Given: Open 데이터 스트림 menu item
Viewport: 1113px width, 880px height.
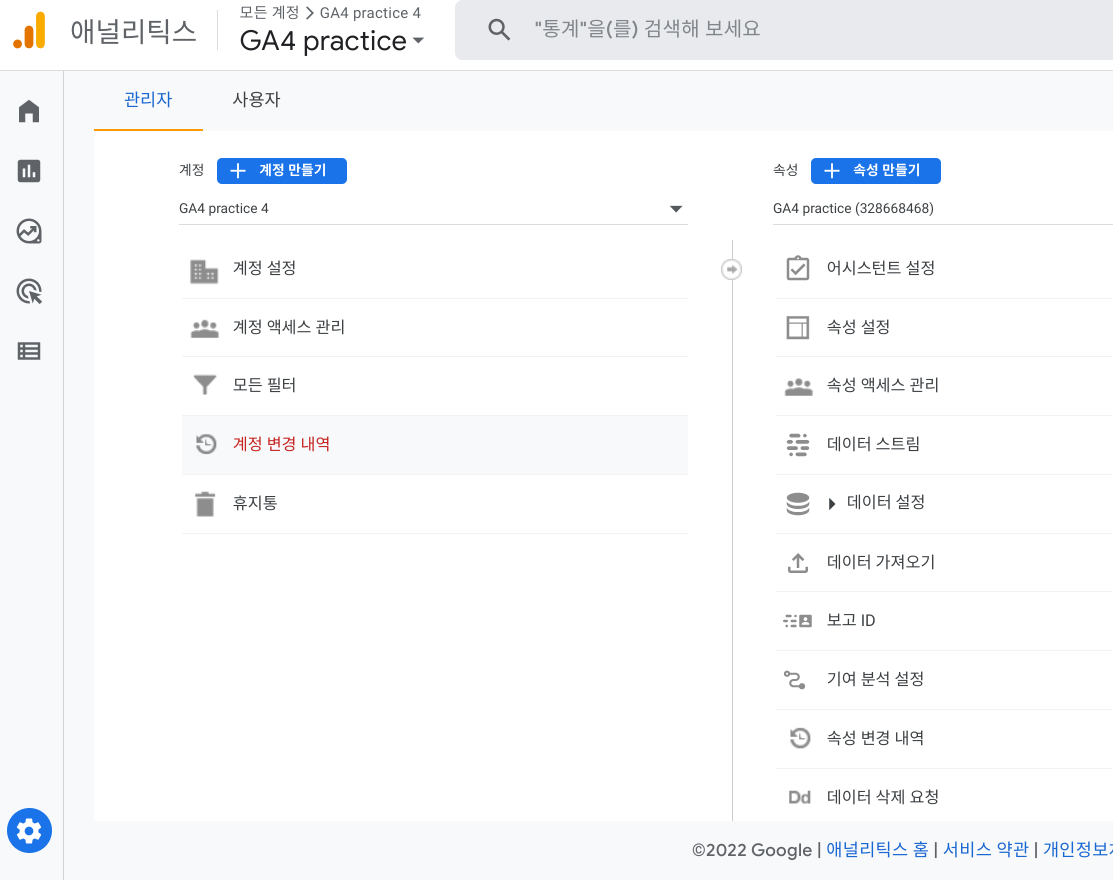Looking at the screenshot, I should pos(944,445).
